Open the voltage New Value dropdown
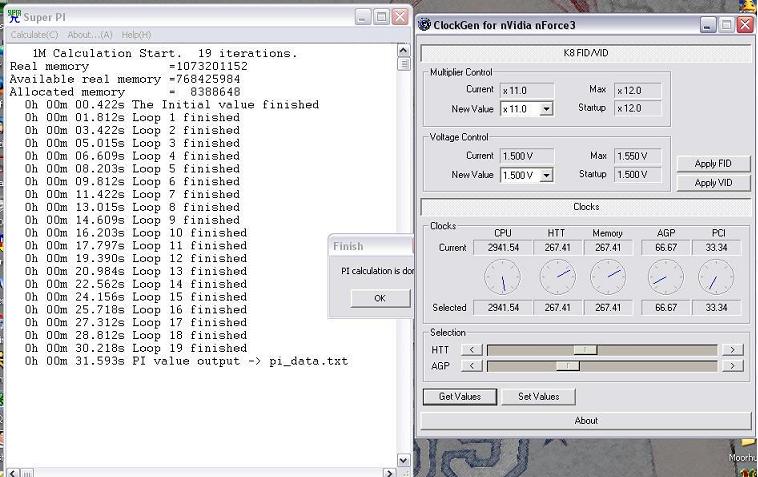The height and width of the screenshot is (477, 758). point(546,175)
